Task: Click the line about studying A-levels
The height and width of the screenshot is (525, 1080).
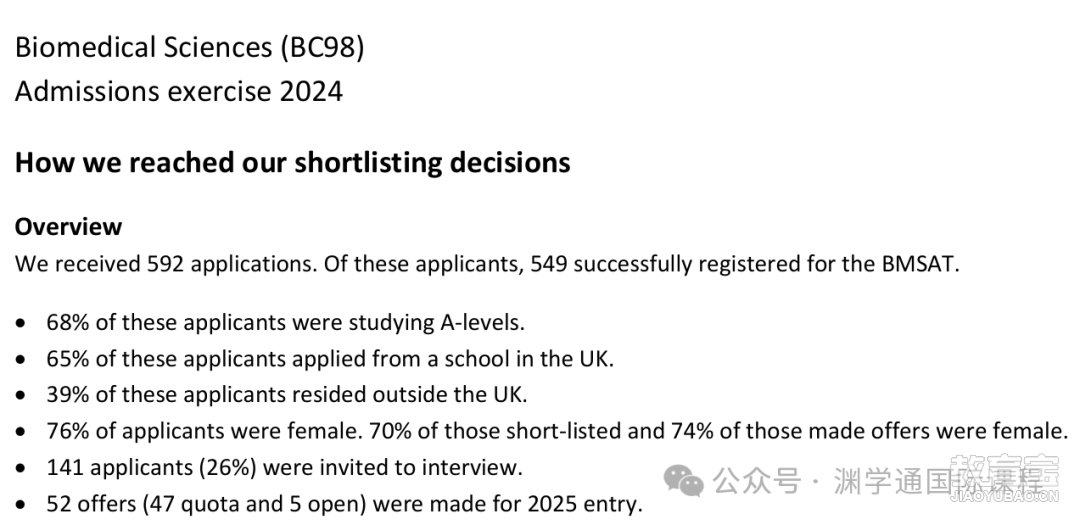Action: [285, 322]
